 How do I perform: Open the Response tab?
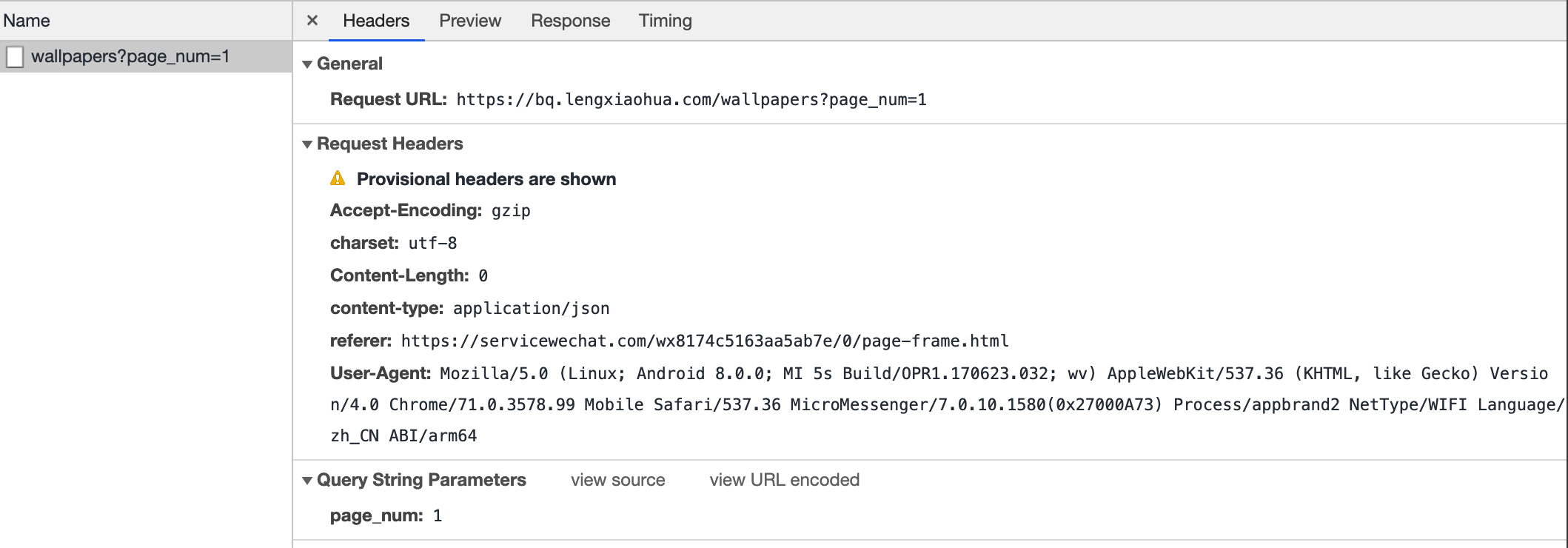[570, 21]
